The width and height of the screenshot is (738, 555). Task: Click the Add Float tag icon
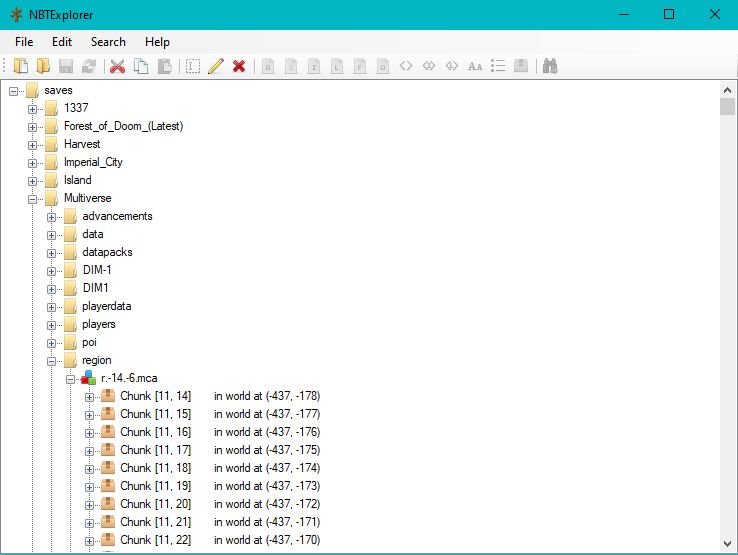point(360,66)
